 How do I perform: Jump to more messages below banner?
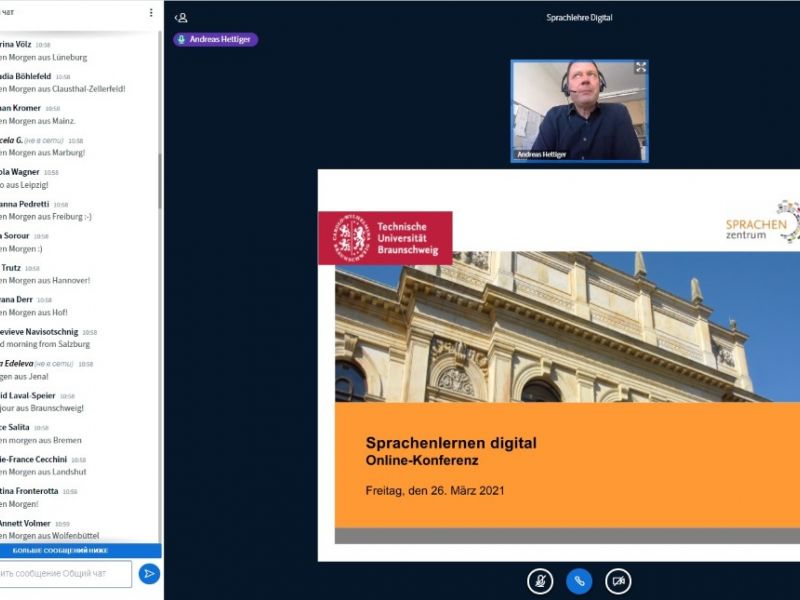tap(80, 550)
